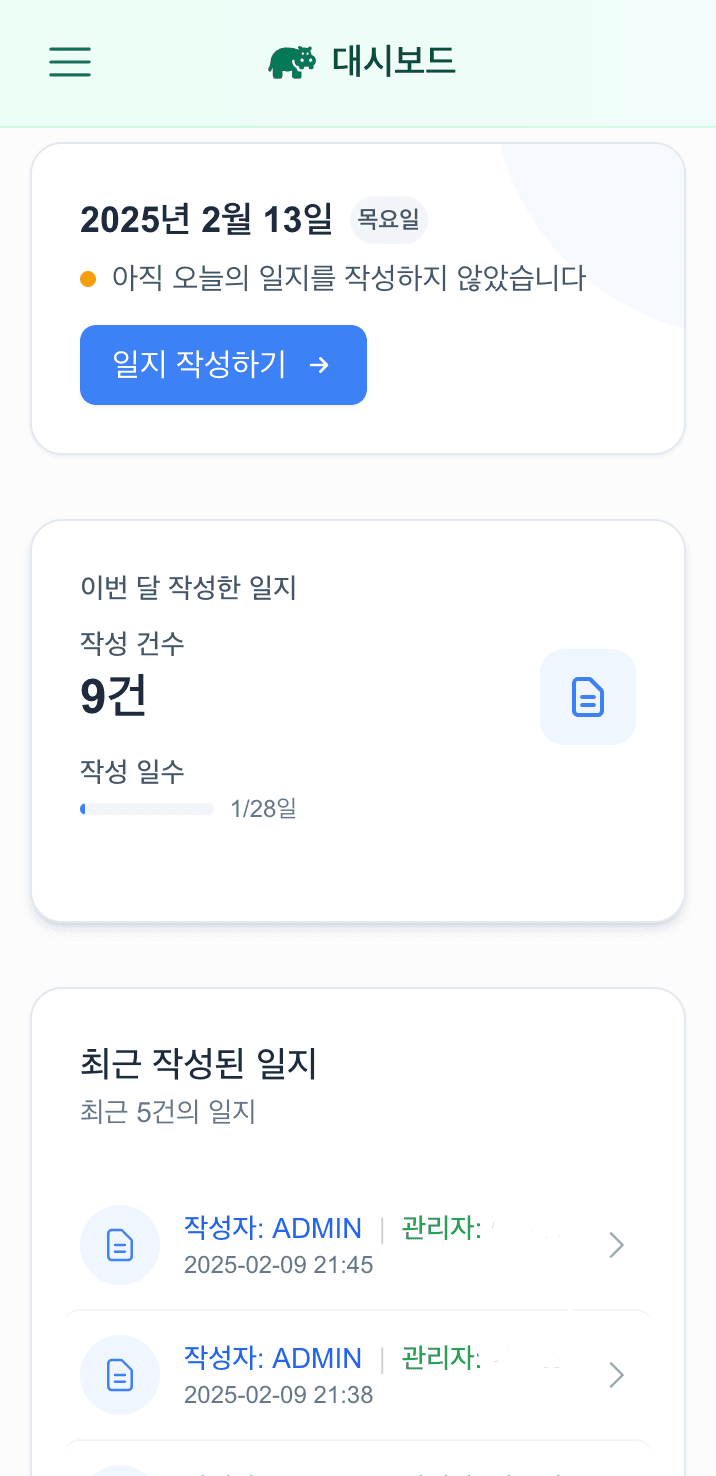716x1476 pixels.
Task: Click the document icon beside the 21:45 log entry
Action: coord(120,1245)
